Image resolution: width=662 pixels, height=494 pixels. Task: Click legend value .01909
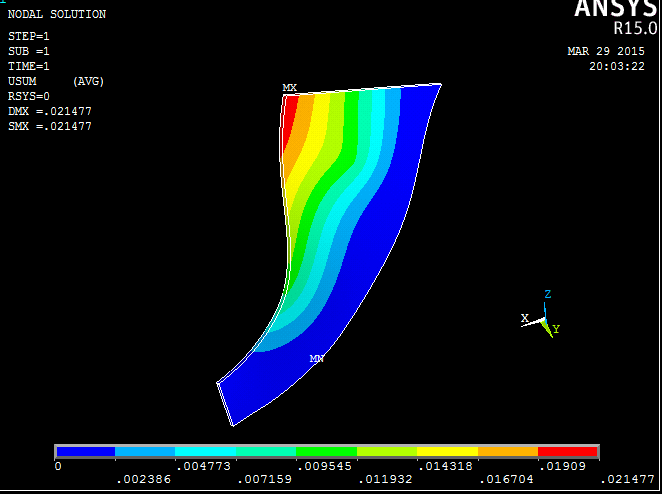tap(562, 467)
